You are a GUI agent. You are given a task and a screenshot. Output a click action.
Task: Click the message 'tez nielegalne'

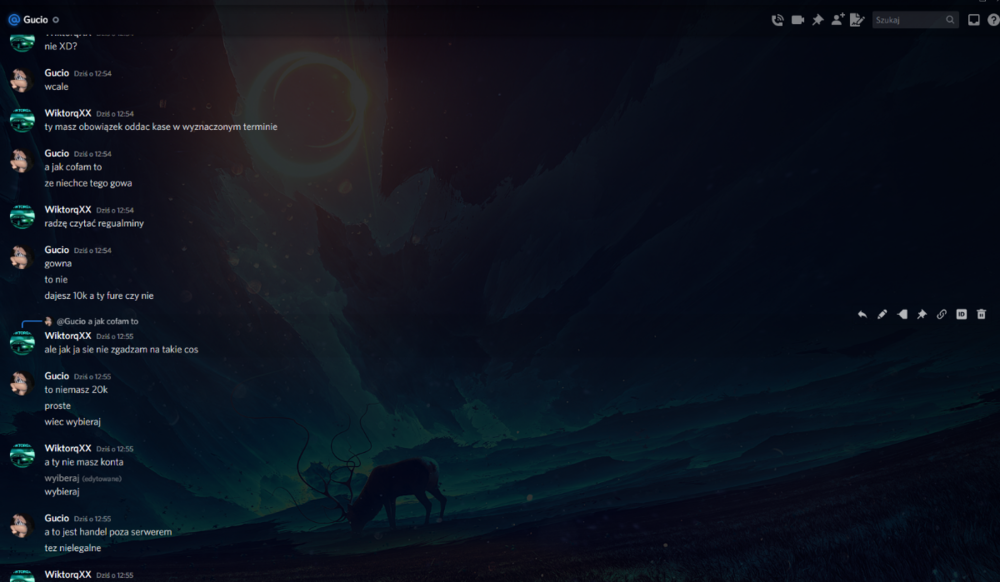[73, 548]
